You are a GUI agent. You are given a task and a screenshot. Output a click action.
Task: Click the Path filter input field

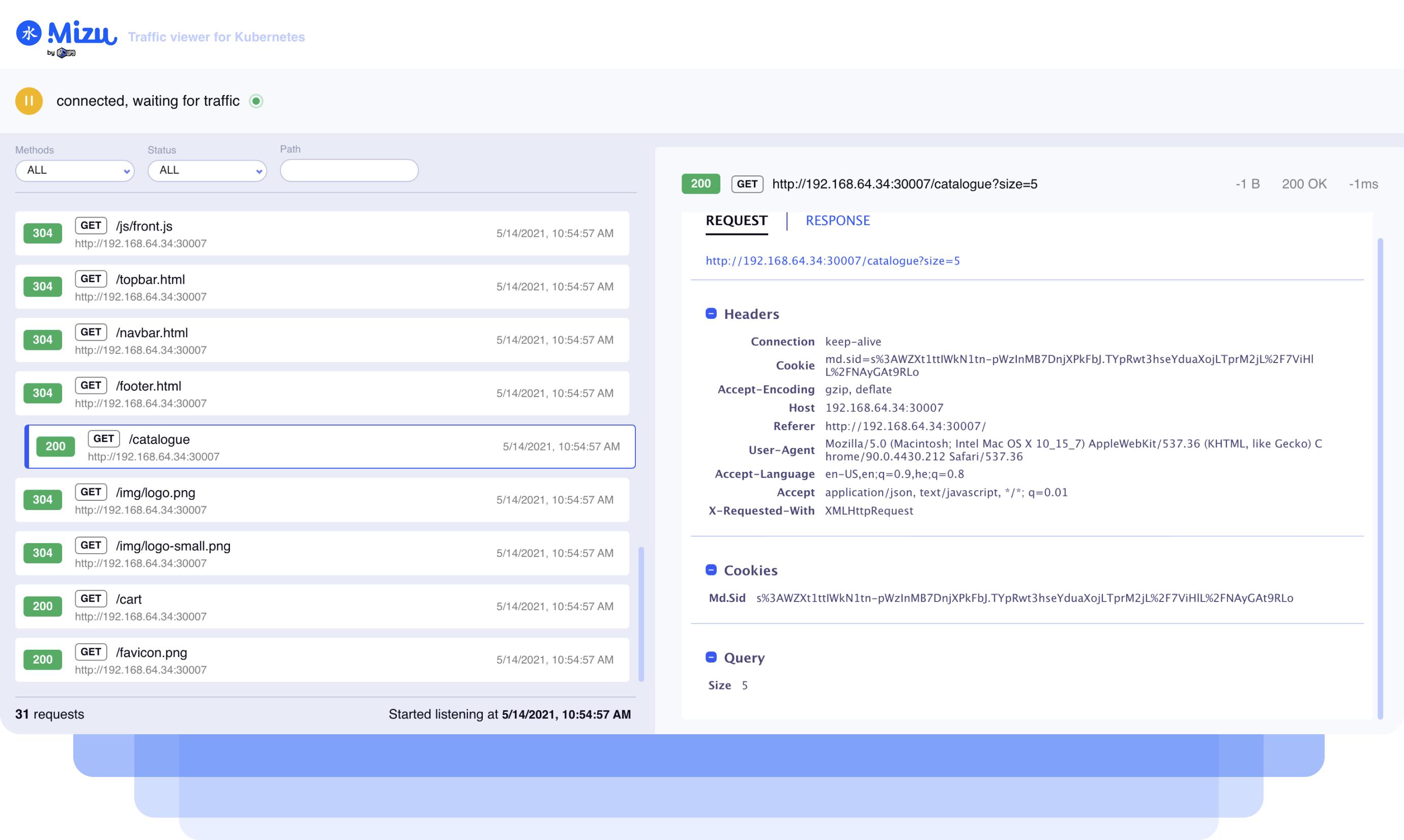pyautogui.click(x=349, y=170)
